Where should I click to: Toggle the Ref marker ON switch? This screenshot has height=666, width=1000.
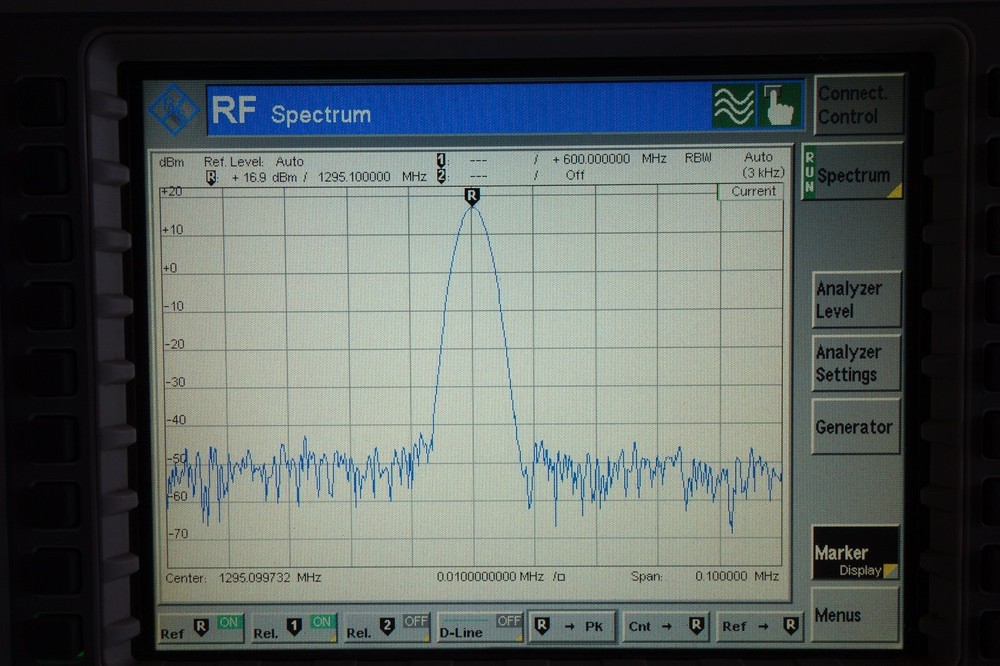click(x=228, y=620)
